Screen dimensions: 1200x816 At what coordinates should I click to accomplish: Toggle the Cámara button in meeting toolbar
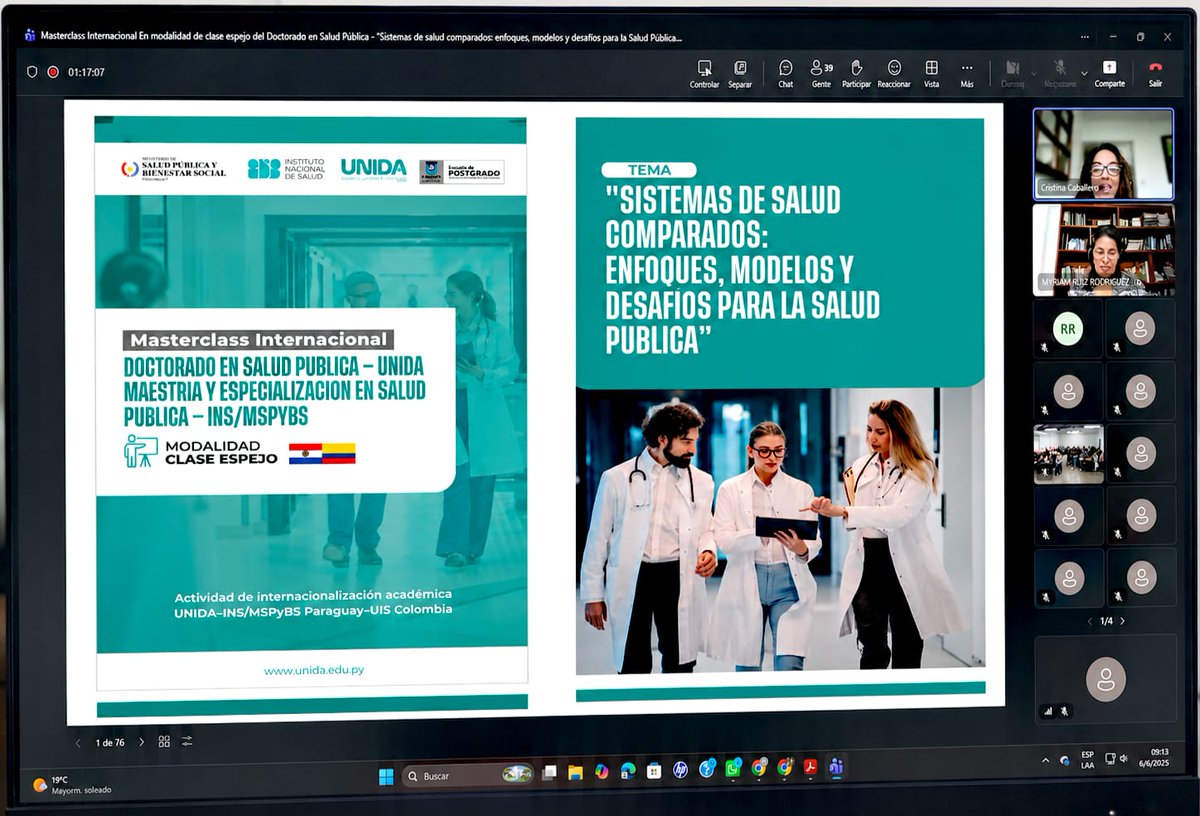coord(1012,73)
